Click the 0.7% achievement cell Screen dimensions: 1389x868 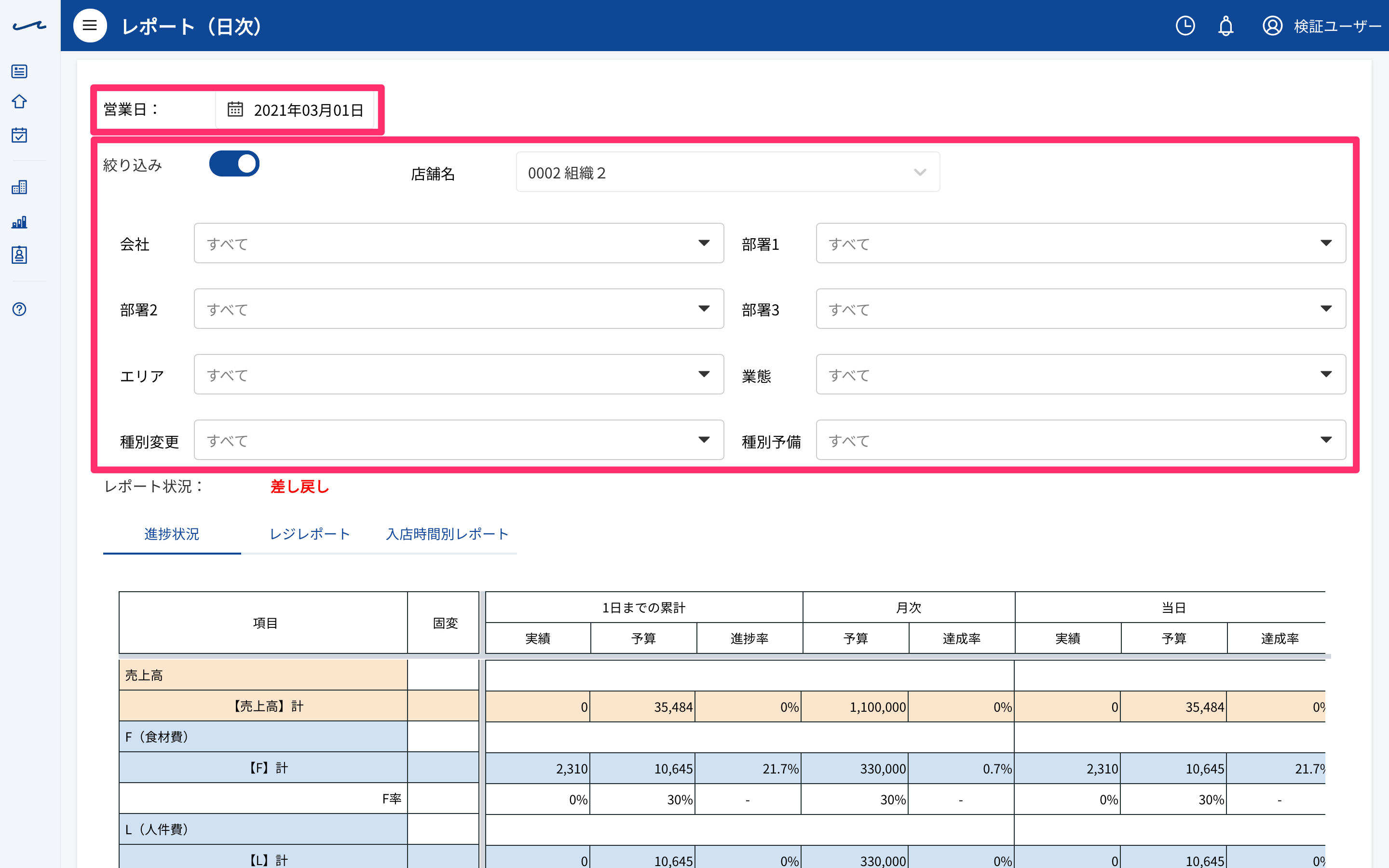click(961, 769)
